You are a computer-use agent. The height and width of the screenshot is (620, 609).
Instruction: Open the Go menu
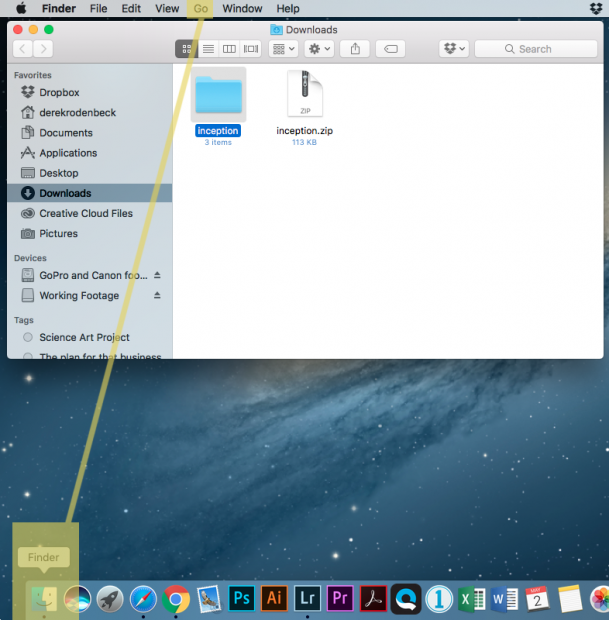click(201, 8)
